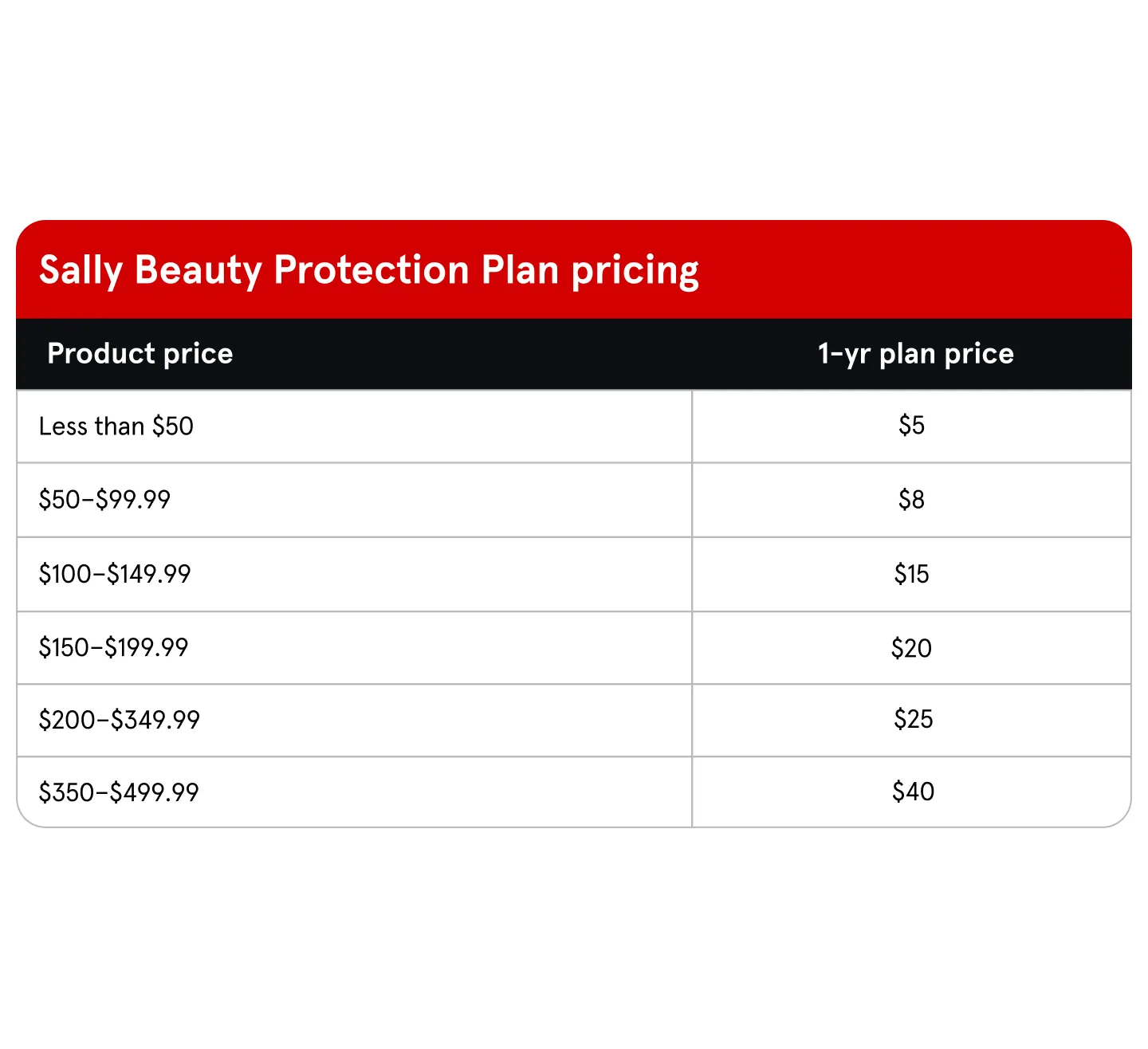Image resolution: width=1148 pixels, height=1049 pixels.
Task: Select the $350–$499.99 price range cell
Action: point(119,792)
